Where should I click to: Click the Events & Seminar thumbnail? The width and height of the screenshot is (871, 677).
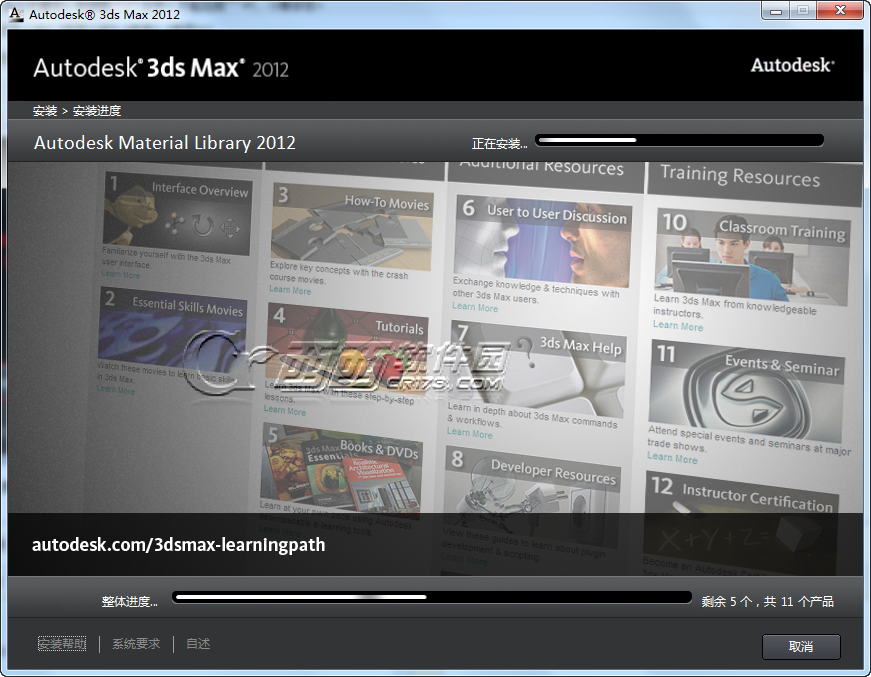click(747, 390)
